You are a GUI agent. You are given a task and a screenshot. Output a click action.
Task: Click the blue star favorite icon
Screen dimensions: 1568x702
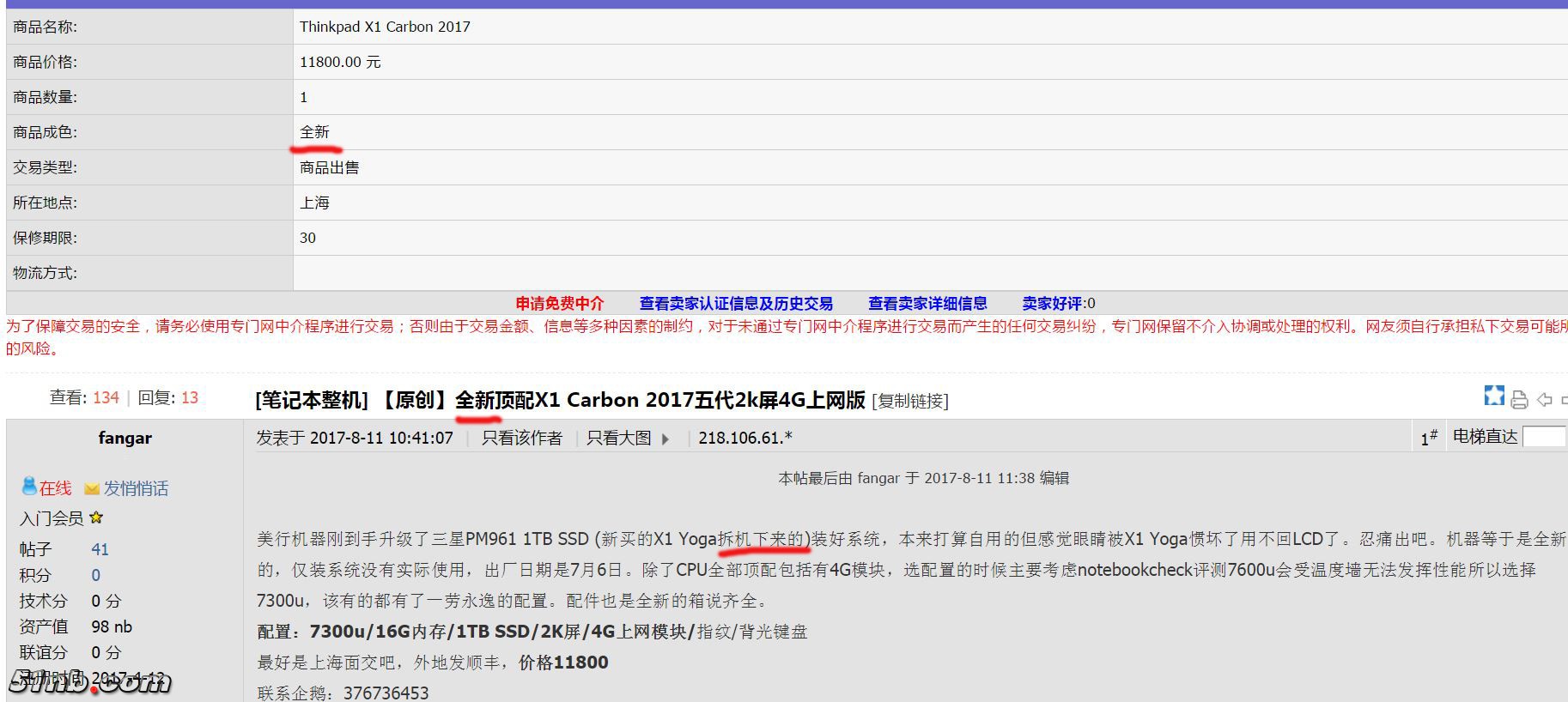[x=1494, y=396]
